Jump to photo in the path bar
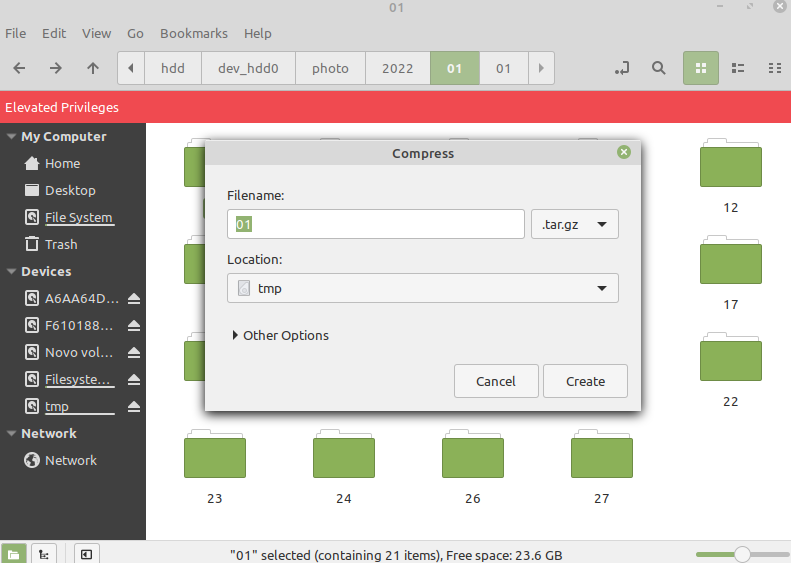This screenshot has height=563, width=791. click(330, 68)
